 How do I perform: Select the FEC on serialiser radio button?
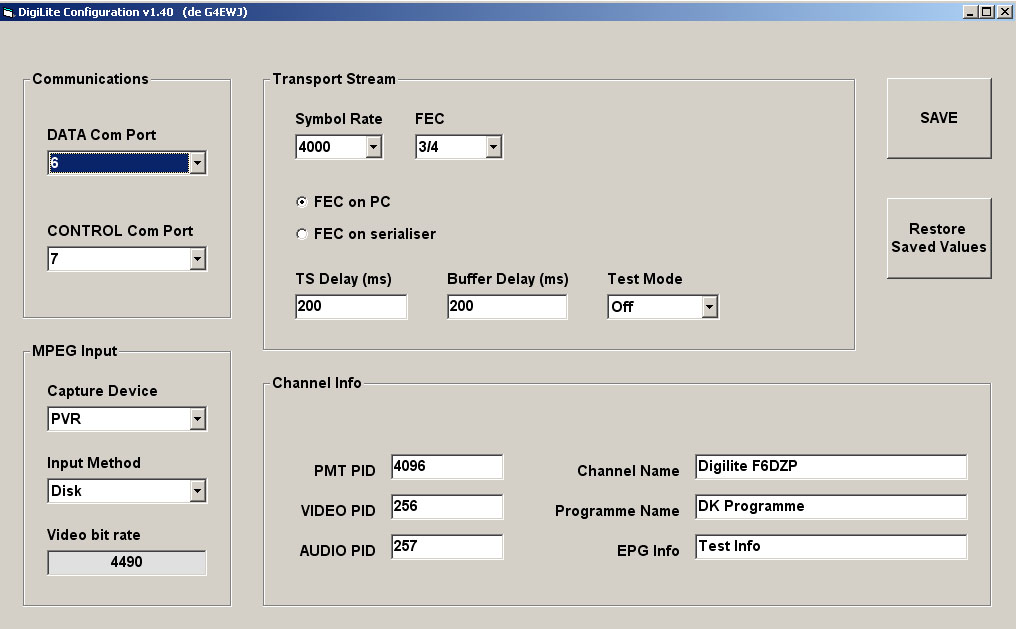click(301, 234)
